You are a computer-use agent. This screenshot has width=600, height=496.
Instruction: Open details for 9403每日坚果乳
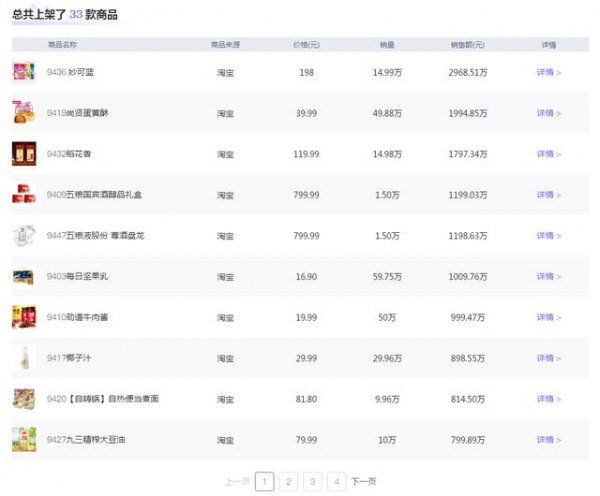pos(549,276)
